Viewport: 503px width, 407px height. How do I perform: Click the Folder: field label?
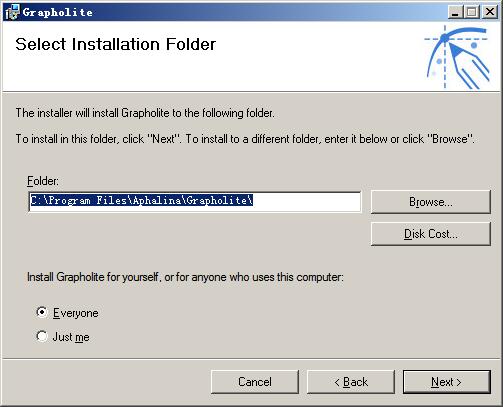(43, 181)
